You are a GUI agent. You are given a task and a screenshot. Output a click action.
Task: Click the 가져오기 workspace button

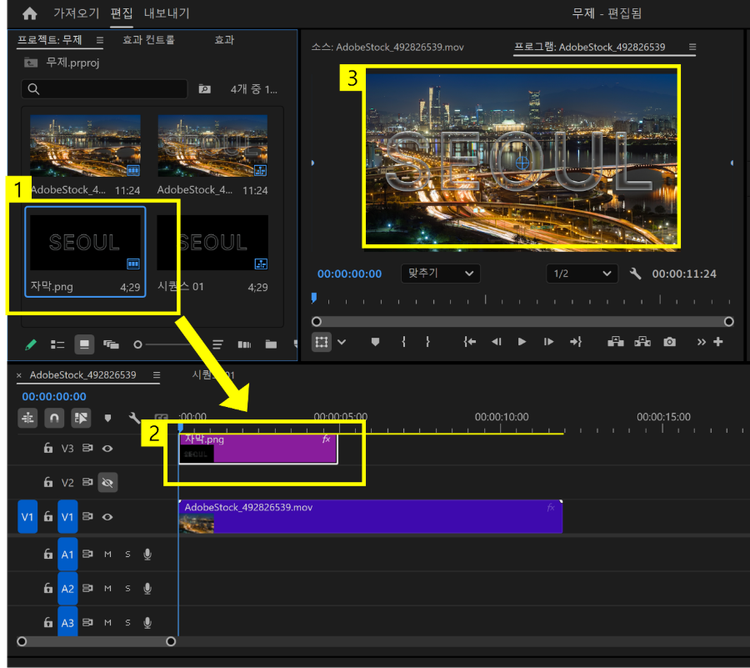pyautogui.click(x=75, y=14)
